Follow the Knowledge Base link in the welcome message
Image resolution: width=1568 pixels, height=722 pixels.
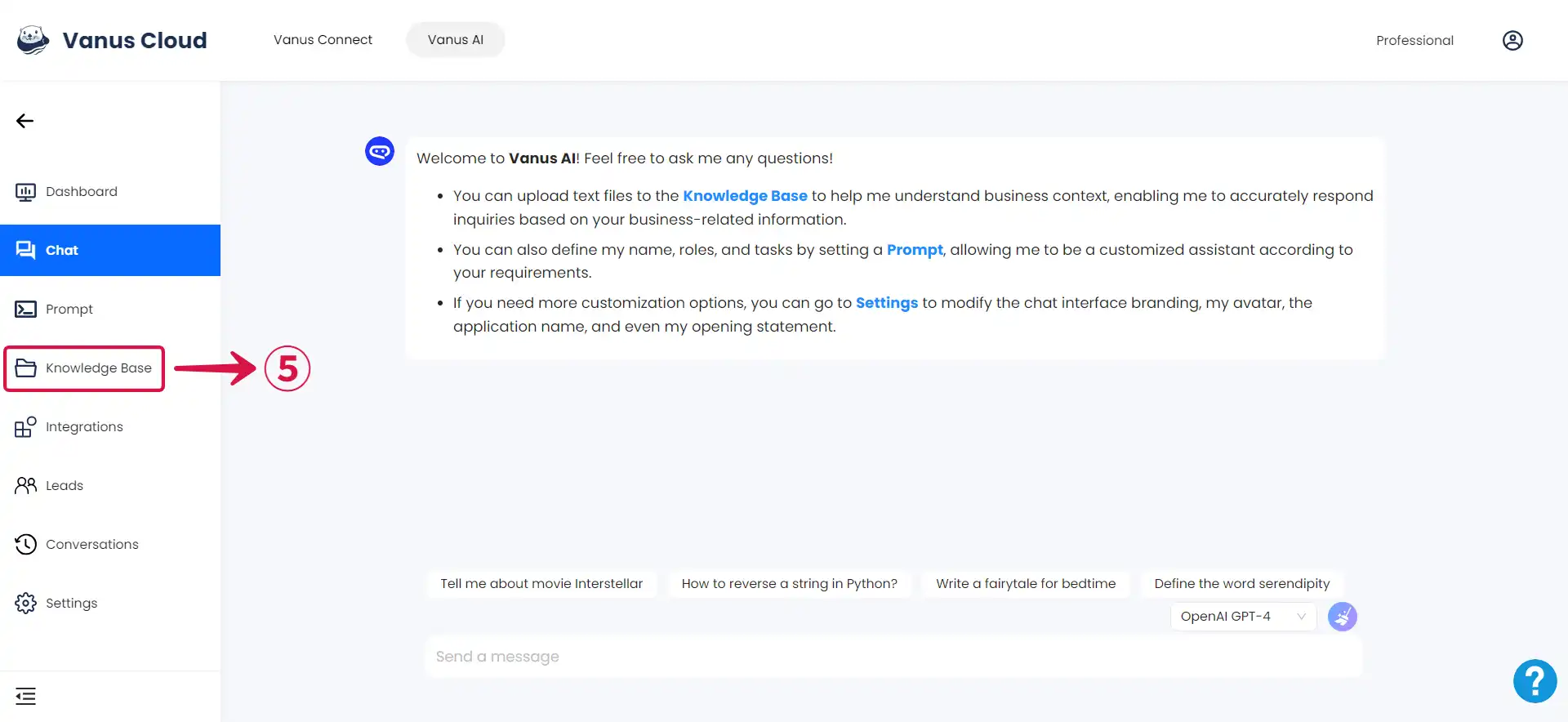745,196
